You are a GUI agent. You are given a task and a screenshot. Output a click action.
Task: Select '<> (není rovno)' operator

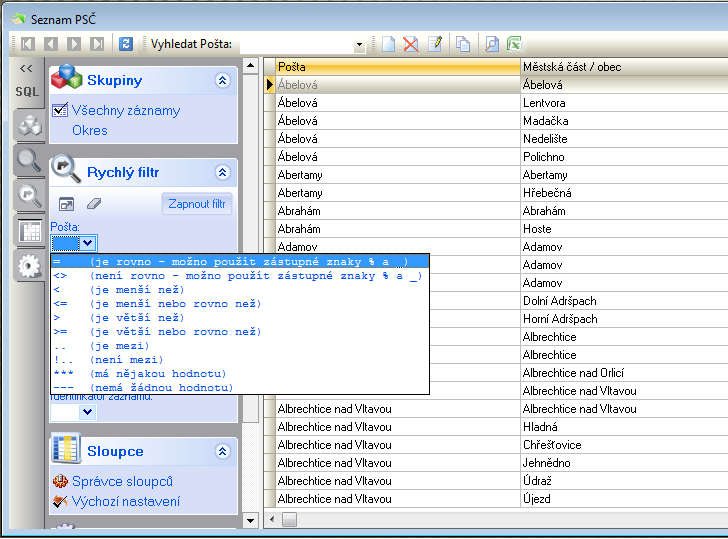coord(240,276)
